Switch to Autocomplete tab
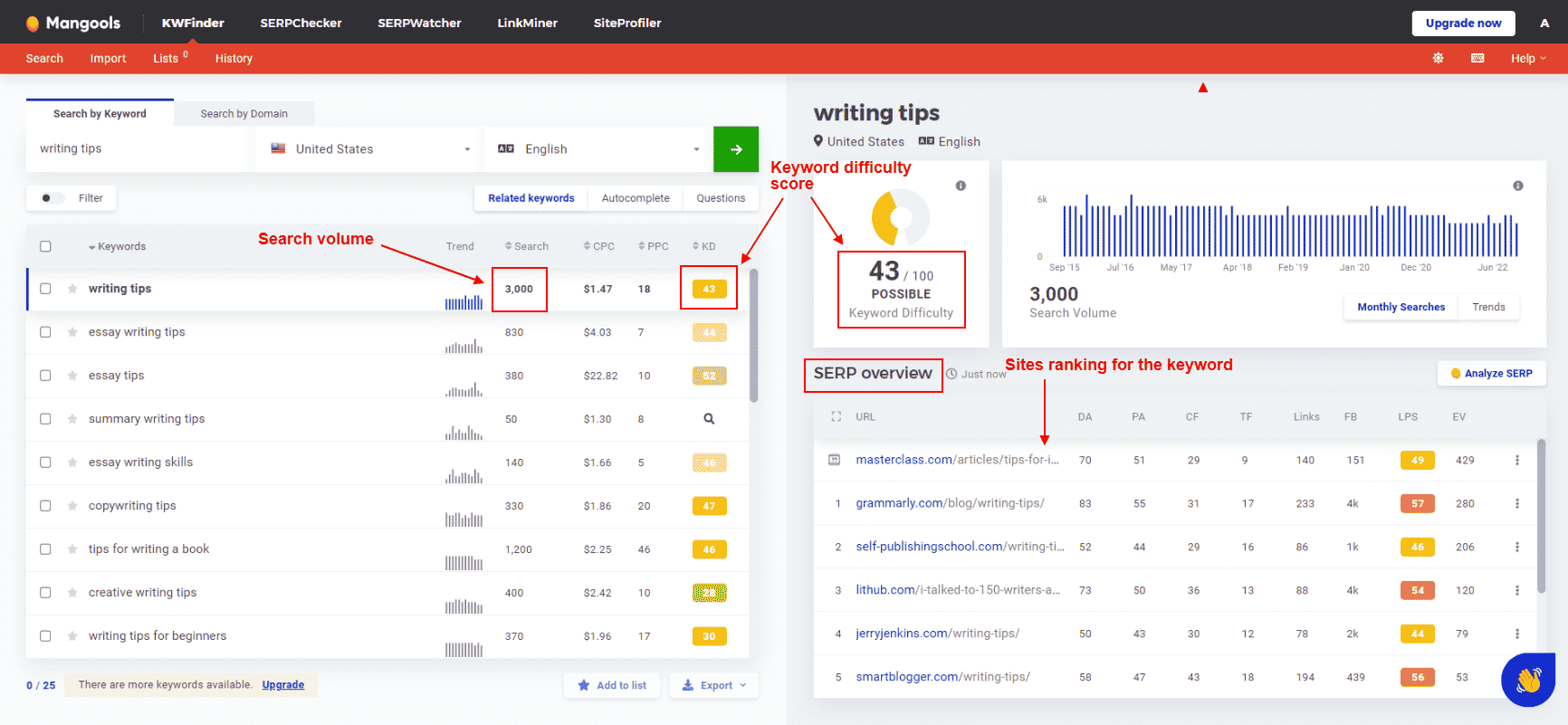 pyautogui.click(x=636, y=198)
